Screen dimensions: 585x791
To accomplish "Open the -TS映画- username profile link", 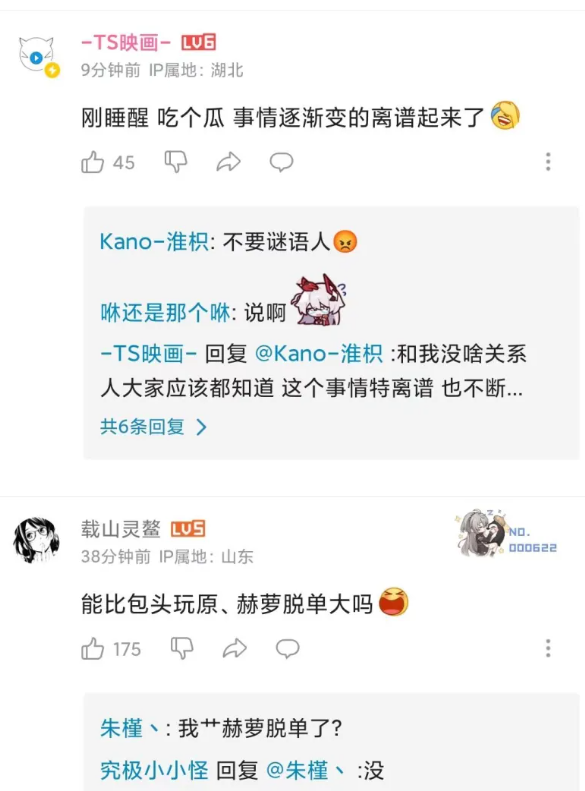I will (x=126, y=43).
